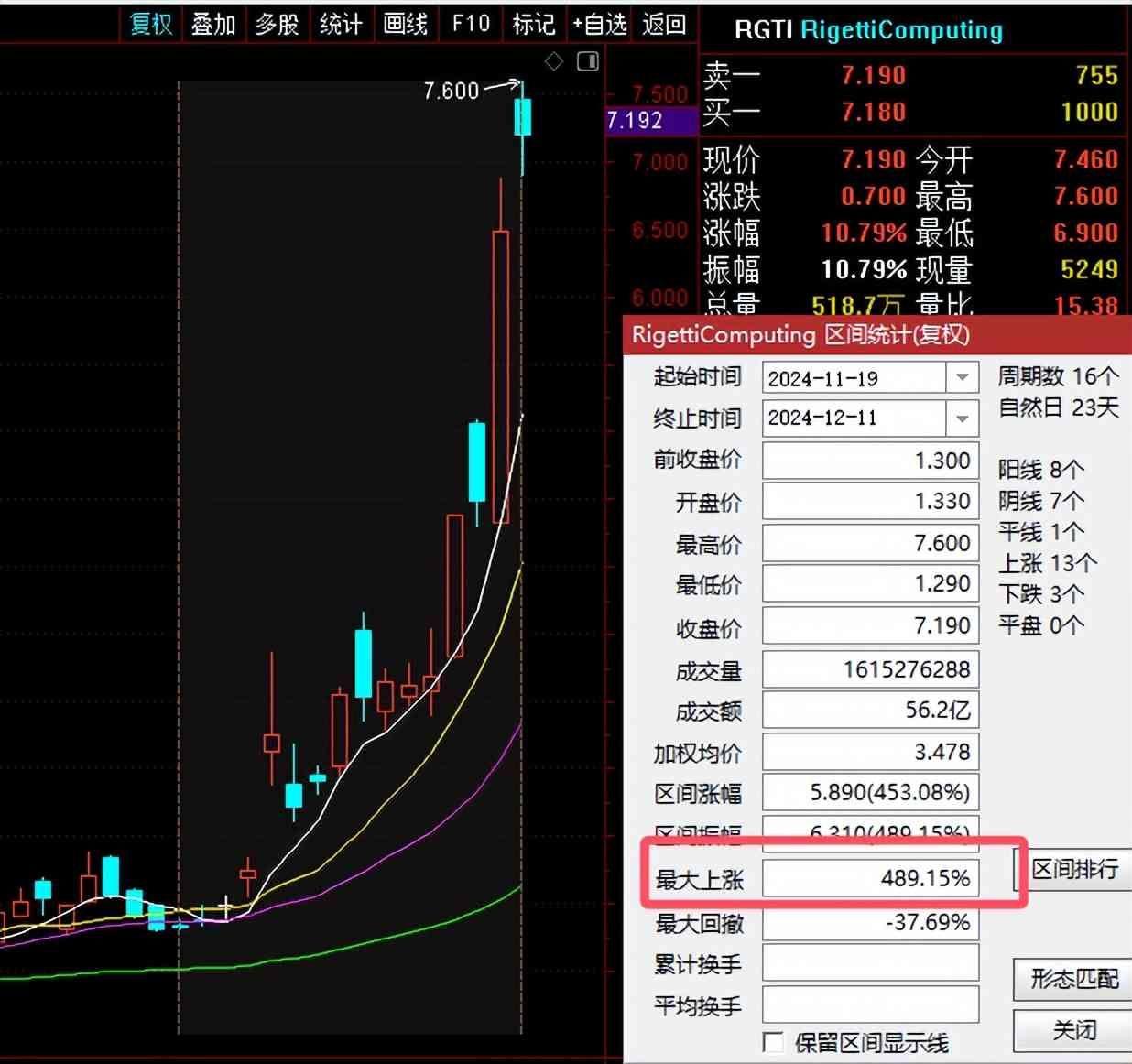The height and width of the screenshot is (1064, 1132).
Task: Select the 最高价 field in dialog
Action: click(x=870, y=543)
